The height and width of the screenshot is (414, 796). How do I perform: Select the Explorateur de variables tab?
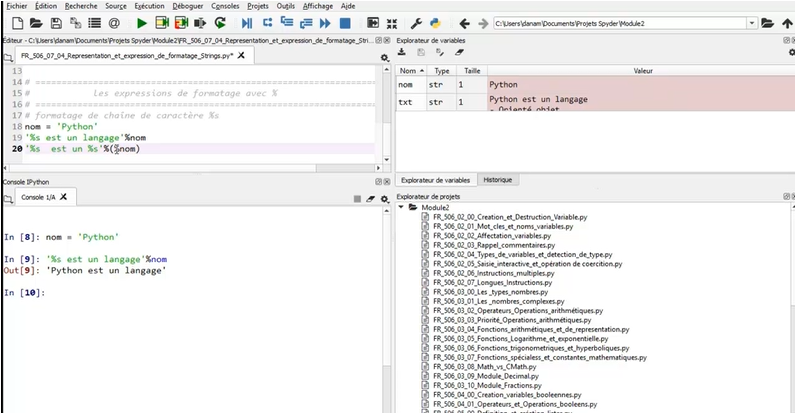[x=435, y=180]
